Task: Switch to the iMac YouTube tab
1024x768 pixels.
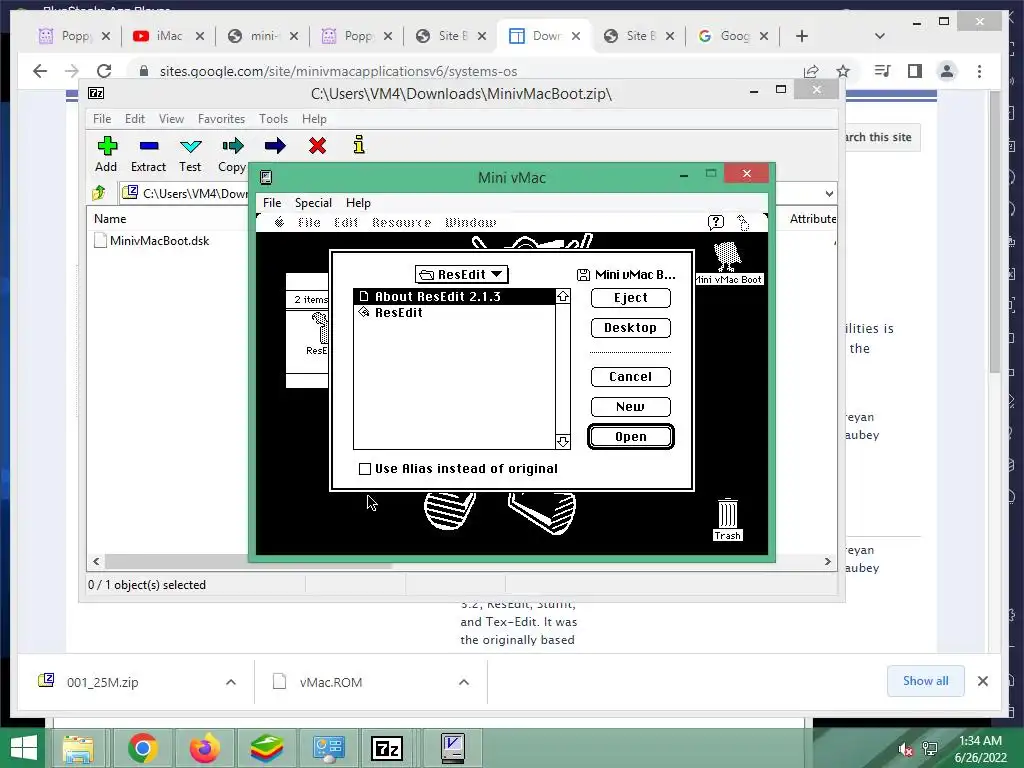Action: pos(168,36)
